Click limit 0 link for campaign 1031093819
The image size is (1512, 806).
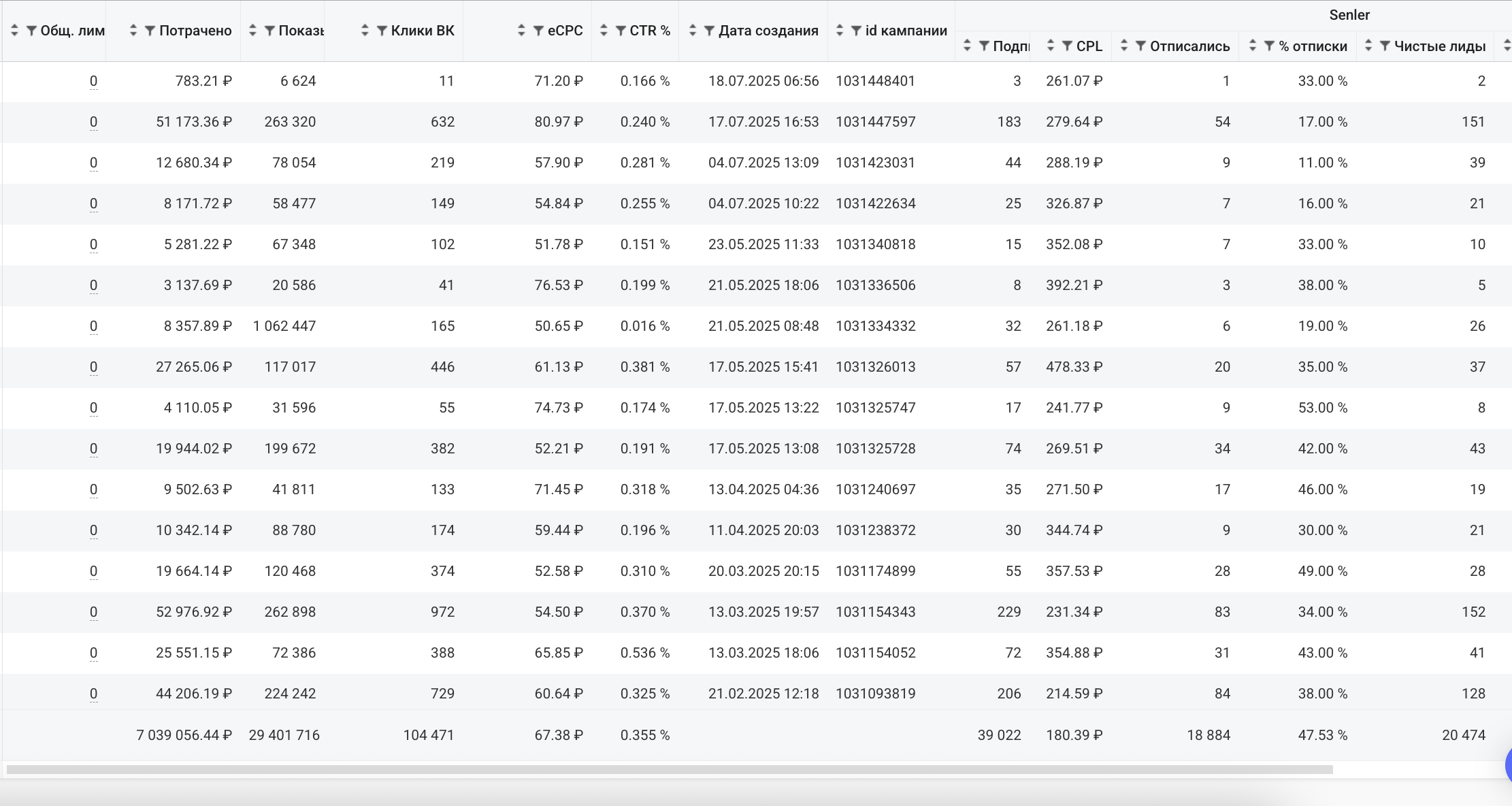93,694
